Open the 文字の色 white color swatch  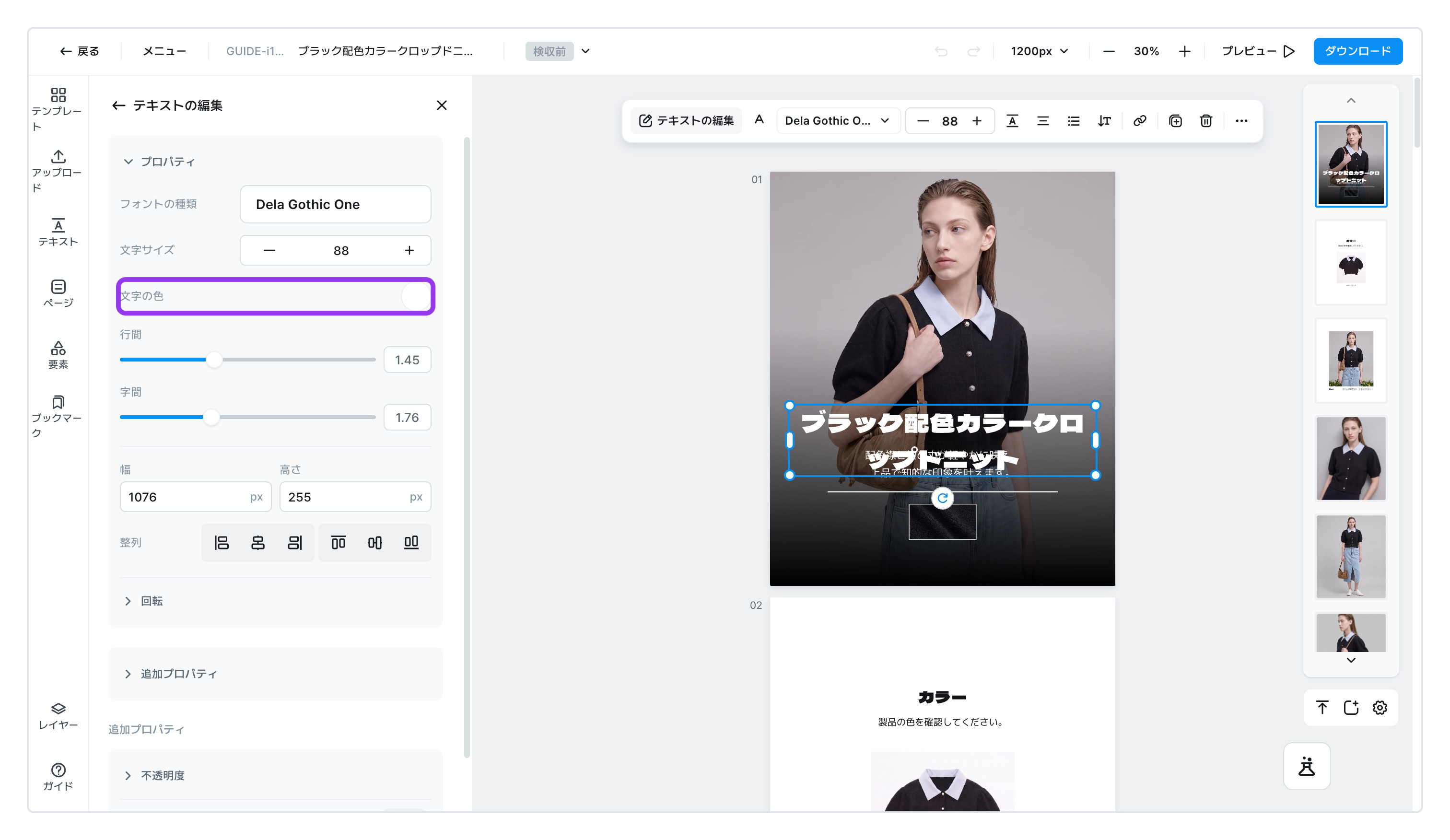point(415,296)
